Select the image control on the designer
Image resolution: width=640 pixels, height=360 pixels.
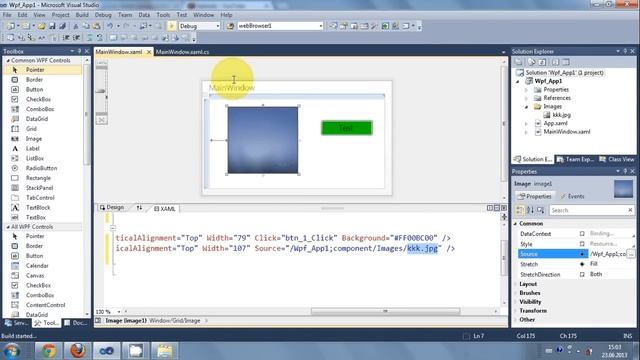coord(263,140)
